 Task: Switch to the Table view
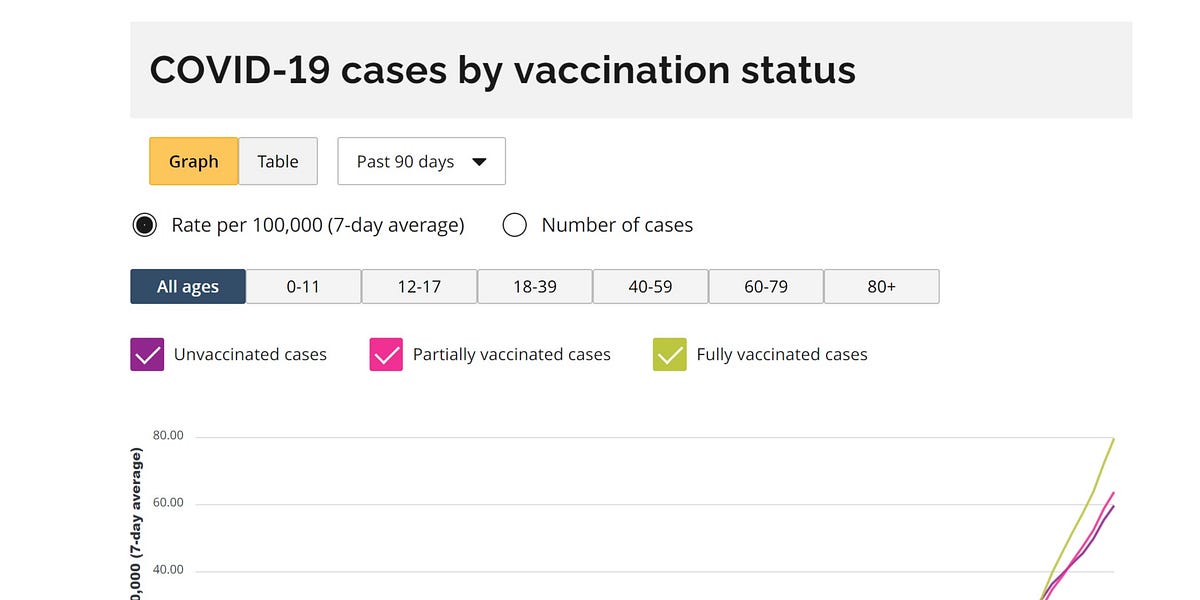278,161
